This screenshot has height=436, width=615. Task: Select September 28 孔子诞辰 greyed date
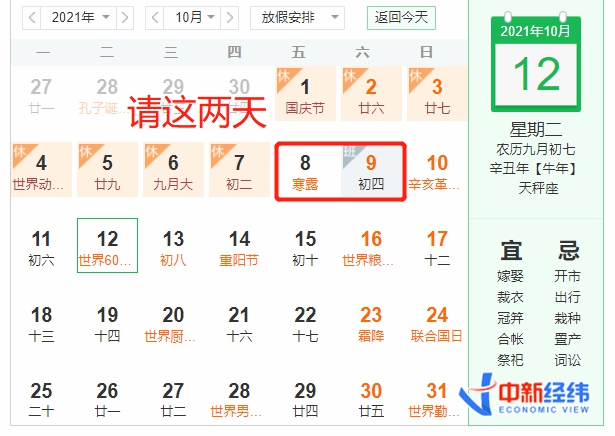[107, 95]
